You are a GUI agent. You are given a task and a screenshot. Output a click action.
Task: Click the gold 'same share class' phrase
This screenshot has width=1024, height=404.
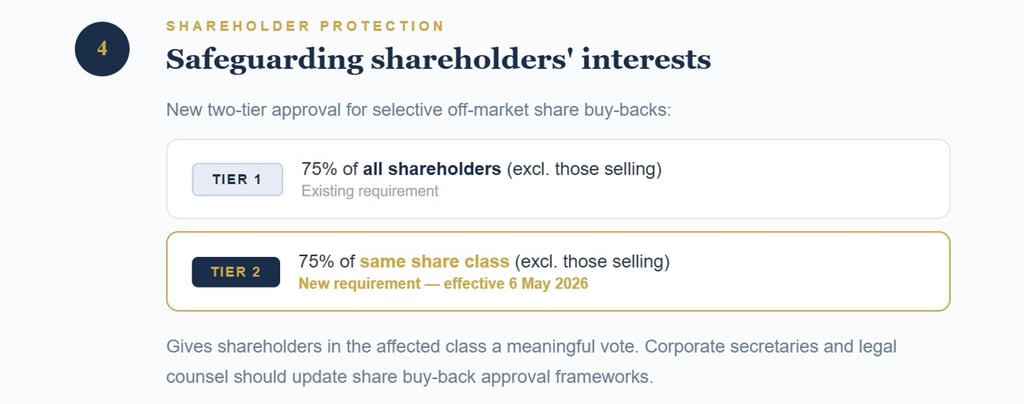tap(435, 262)
